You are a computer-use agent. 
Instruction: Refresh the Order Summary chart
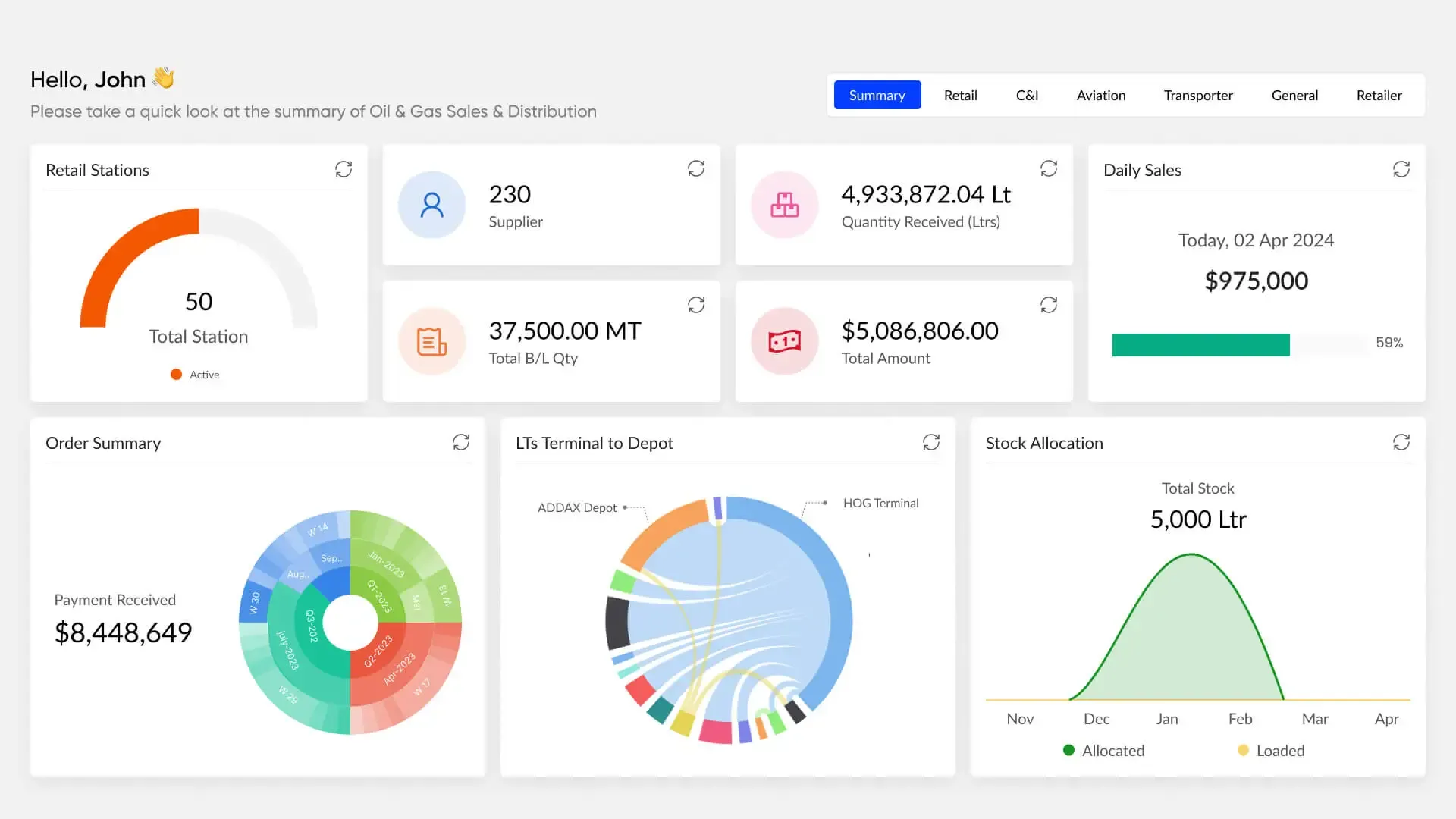tap(461, 442)
